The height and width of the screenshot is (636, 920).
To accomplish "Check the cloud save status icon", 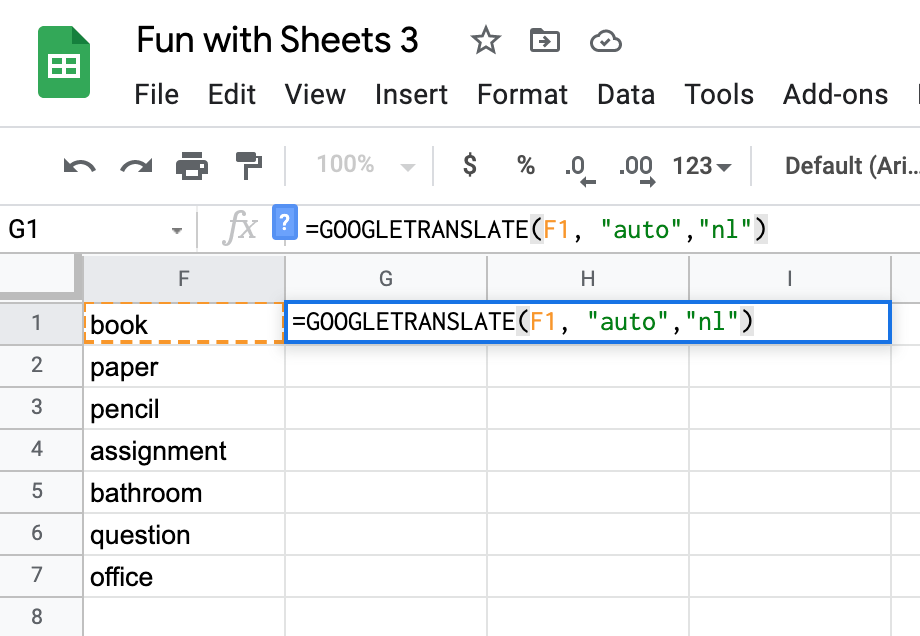I will tap(606, 41).
